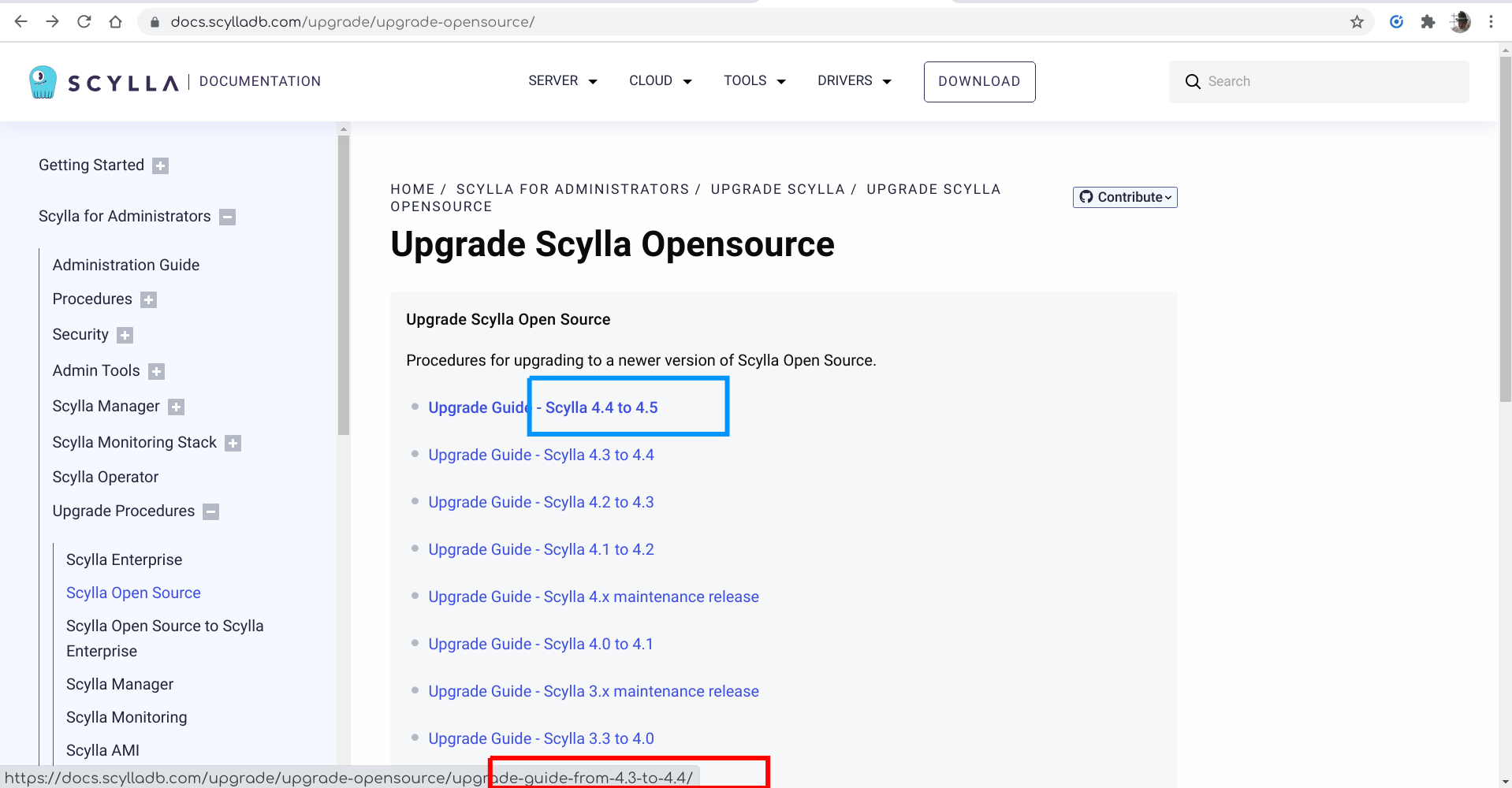Click the search magnifier icon

click(1193, 81)
